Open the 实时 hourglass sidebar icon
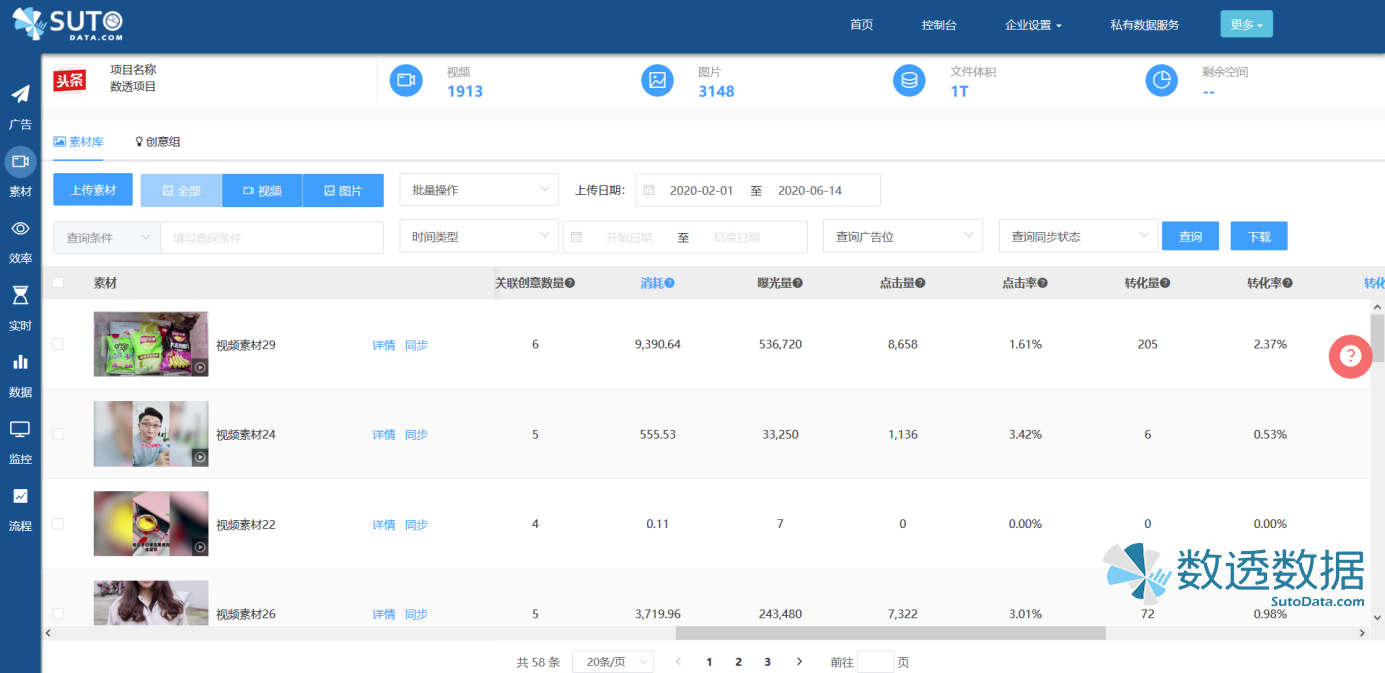1385x673 pixels. click(20, 295)
